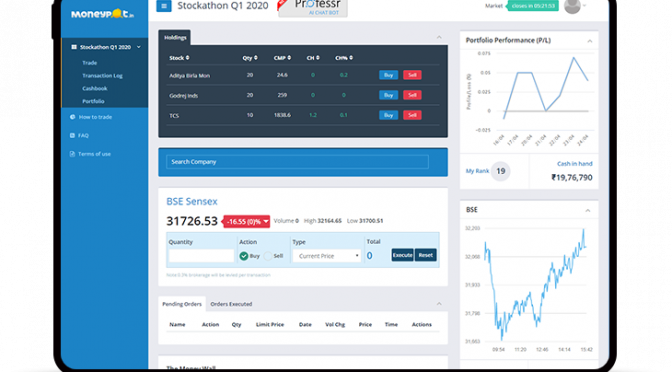Collapse the BSE chart panel

[x=588, y=210]
